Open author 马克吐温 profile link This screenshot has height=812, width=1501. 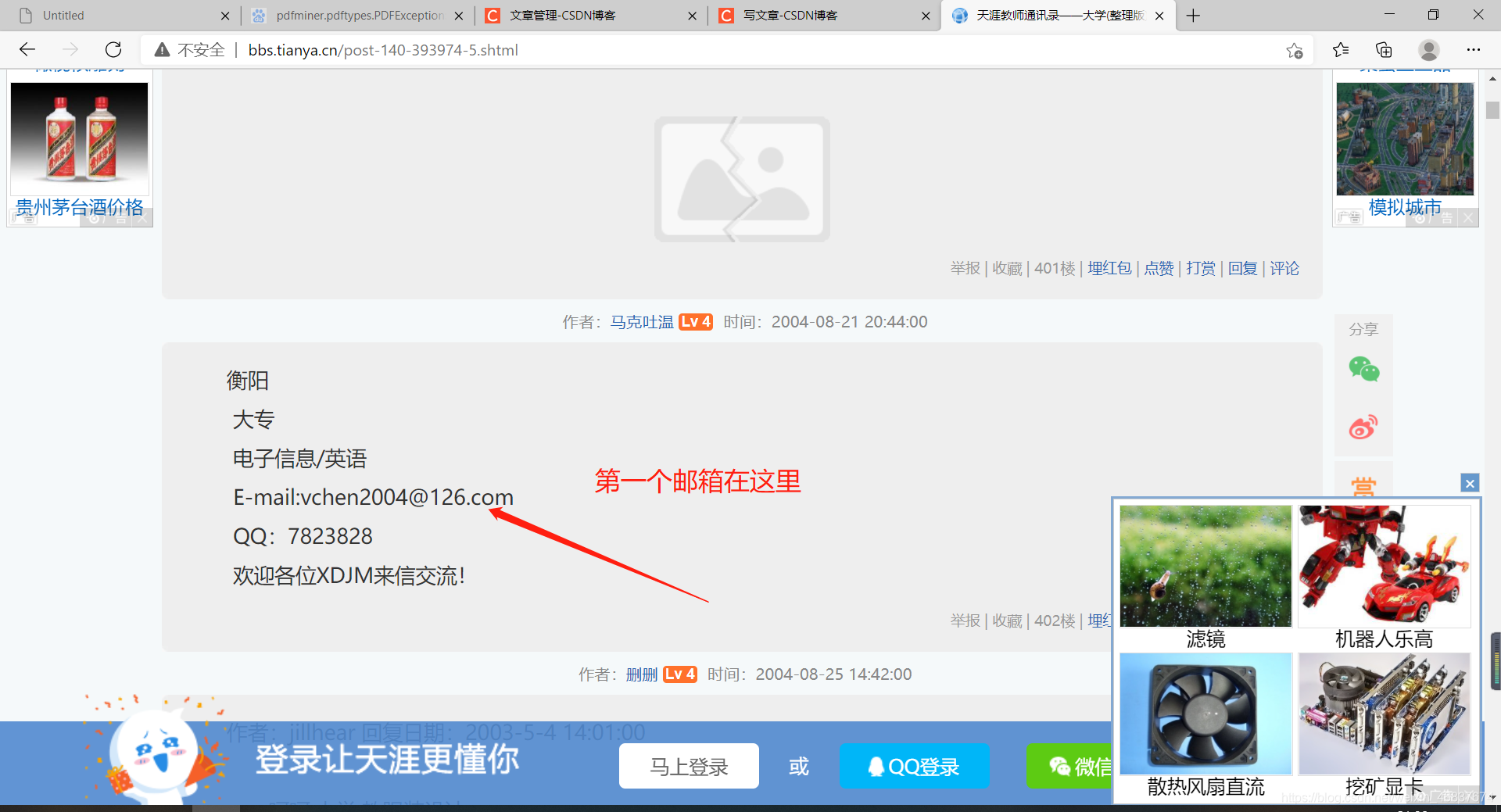pos(642,322)
